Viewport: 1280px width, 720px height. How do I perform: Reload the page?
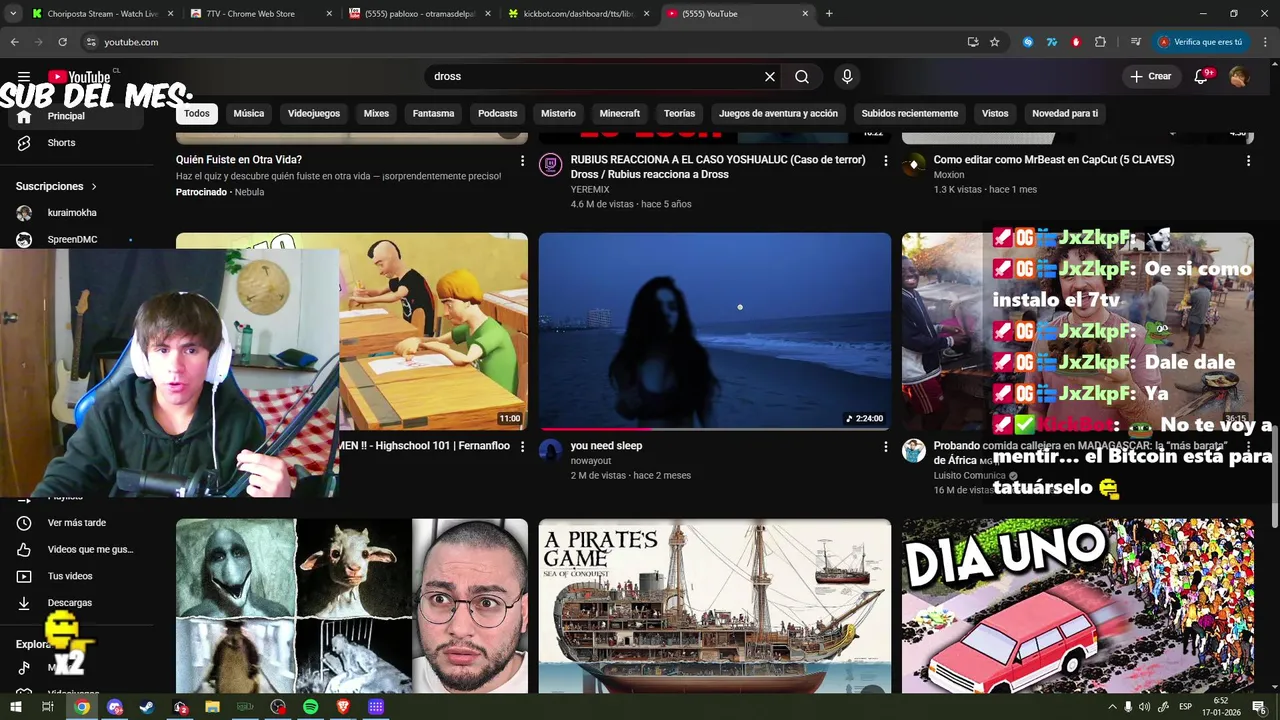[62, 42]
